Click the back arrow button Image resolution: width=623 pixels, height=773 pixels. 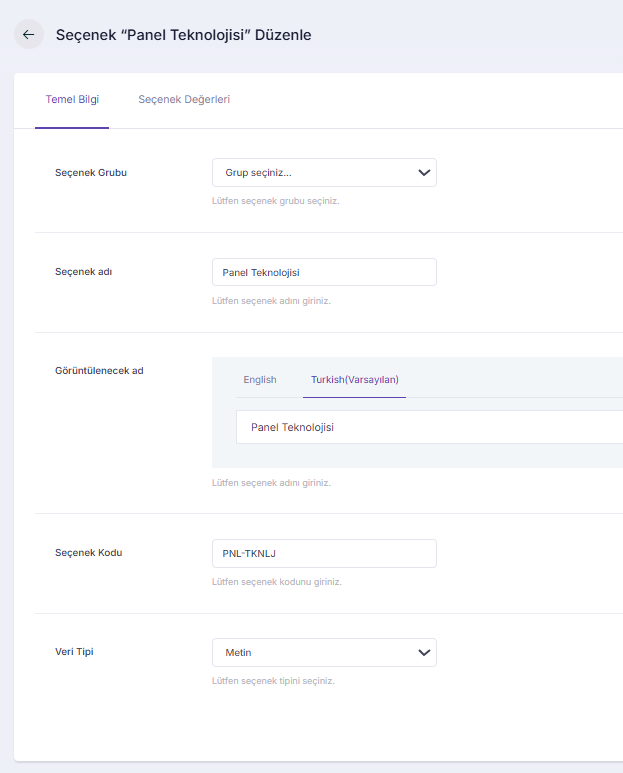(x=28, y=34)
